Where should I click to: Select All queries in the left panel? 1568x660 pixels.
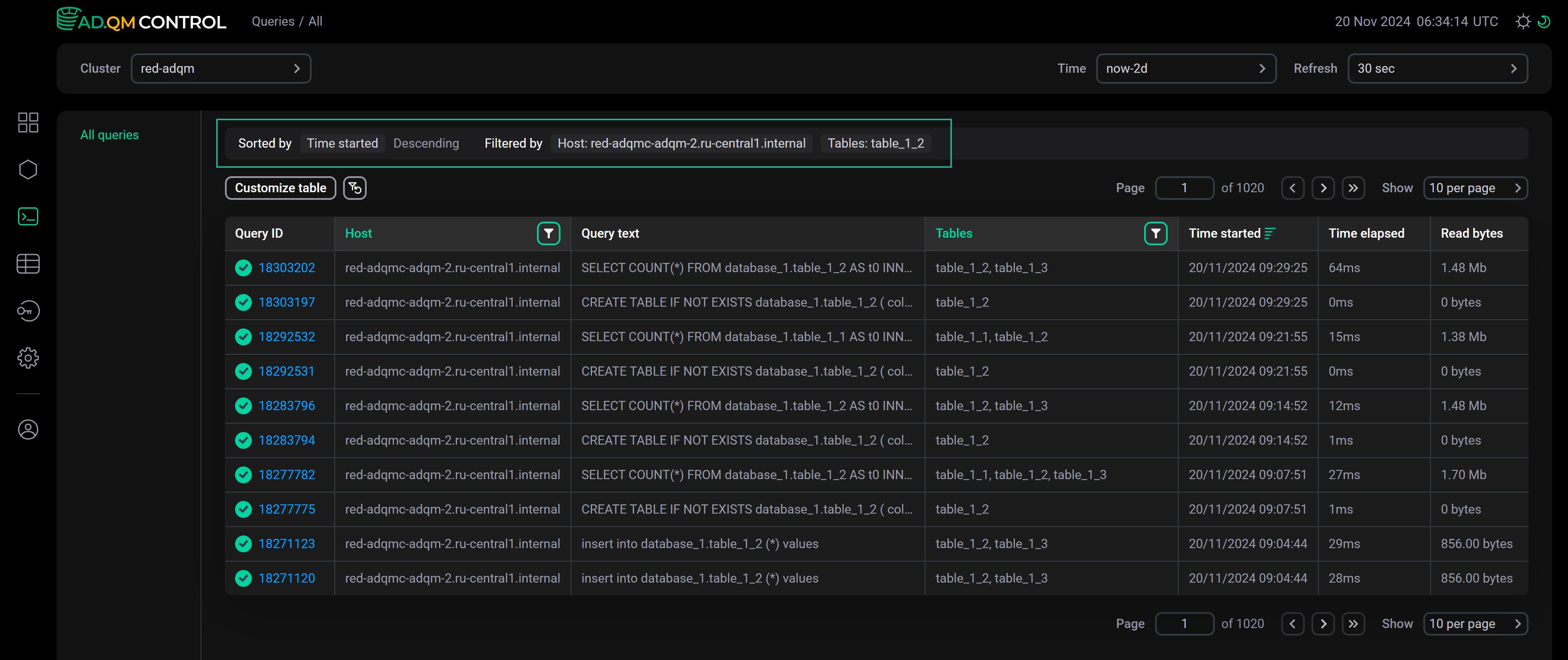110,135
